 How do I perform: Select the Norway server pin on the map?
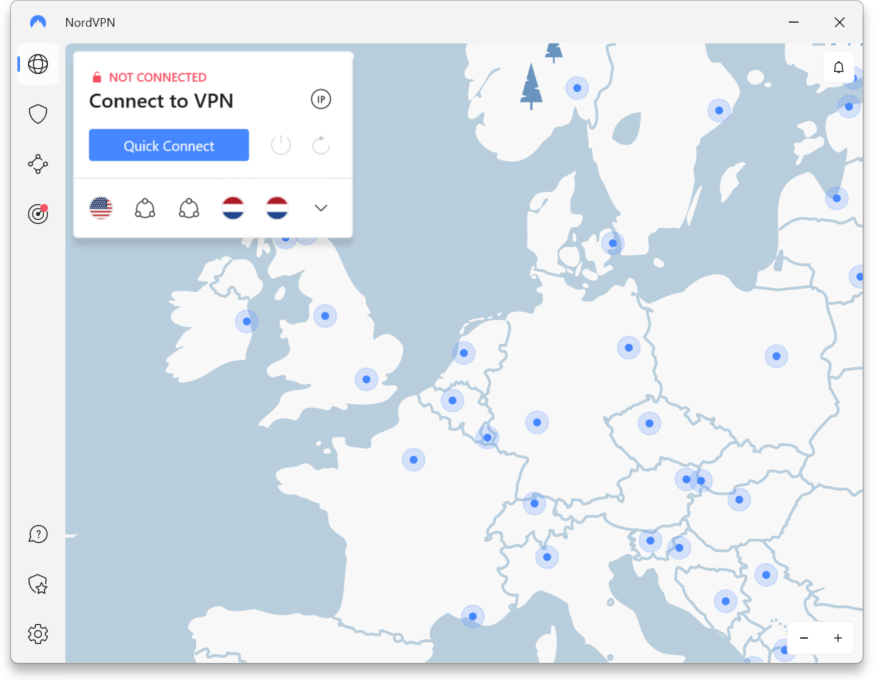coord(577,88)
